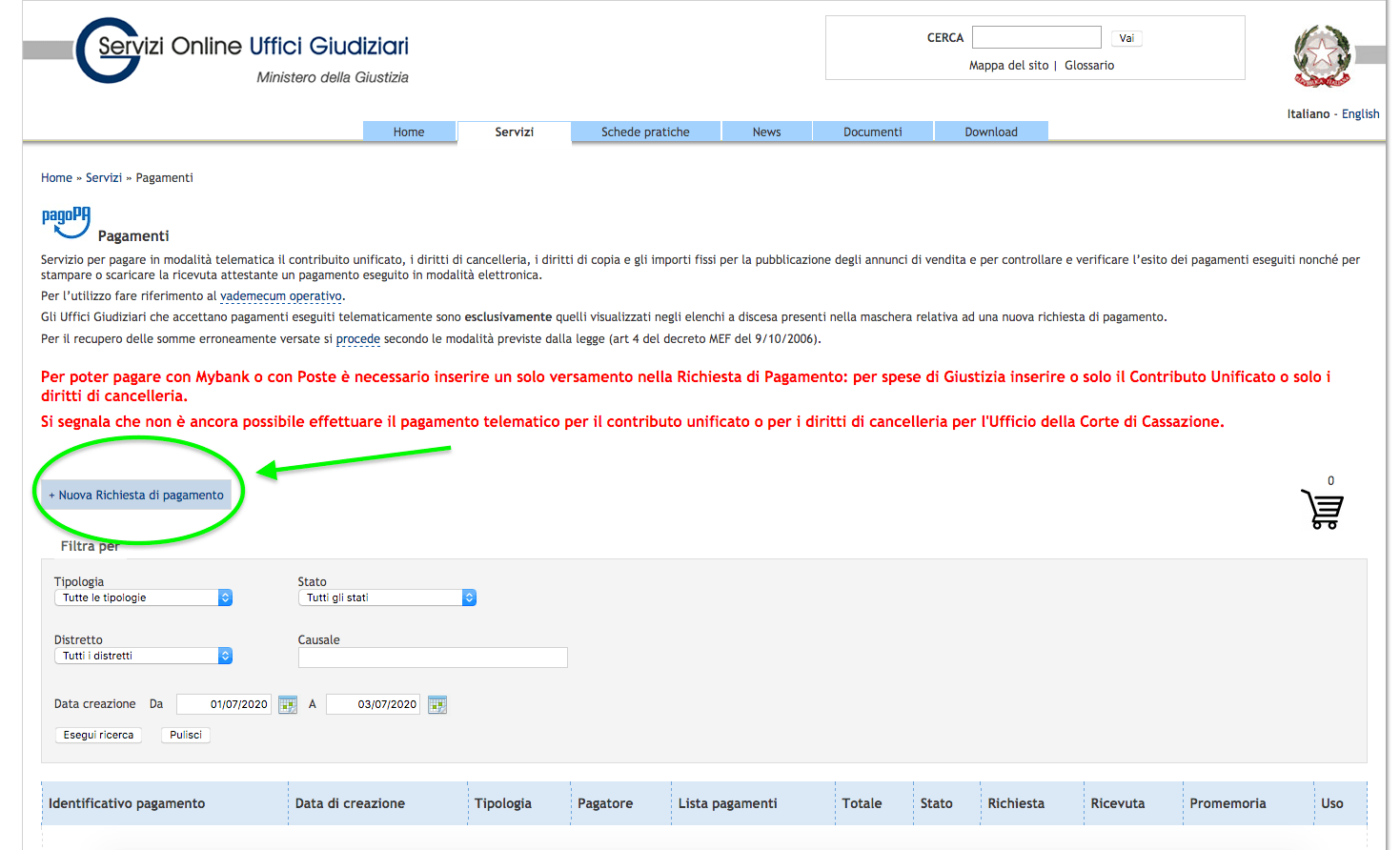Go to the Schede pratiche tab

[x=645, y=132]
